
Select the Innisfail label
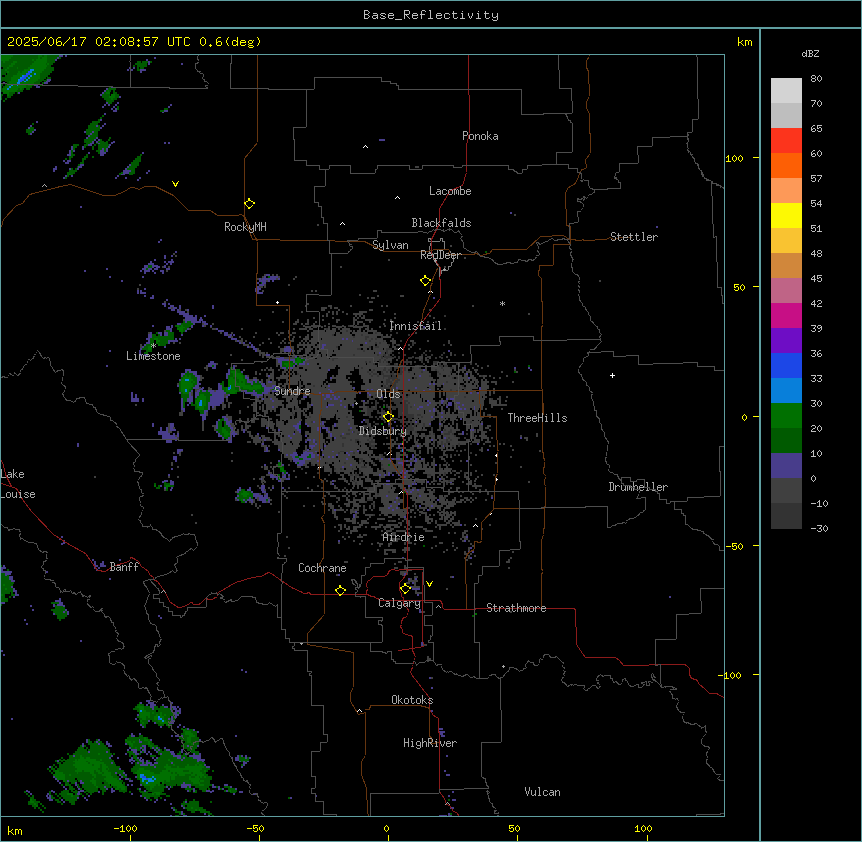coord(416,326)
